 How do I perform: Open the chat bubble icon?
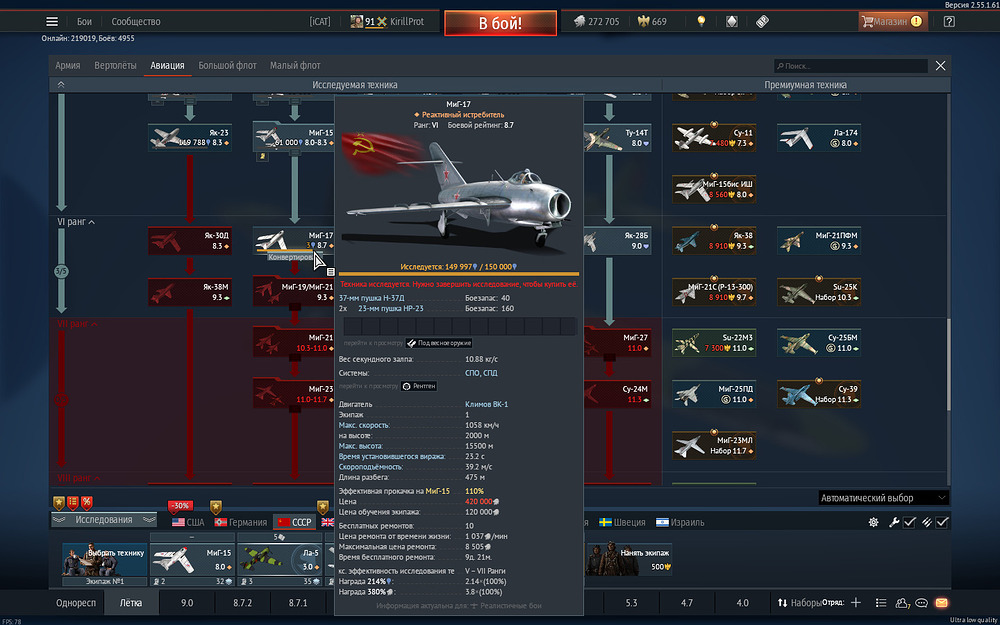[x=922, y=603]
